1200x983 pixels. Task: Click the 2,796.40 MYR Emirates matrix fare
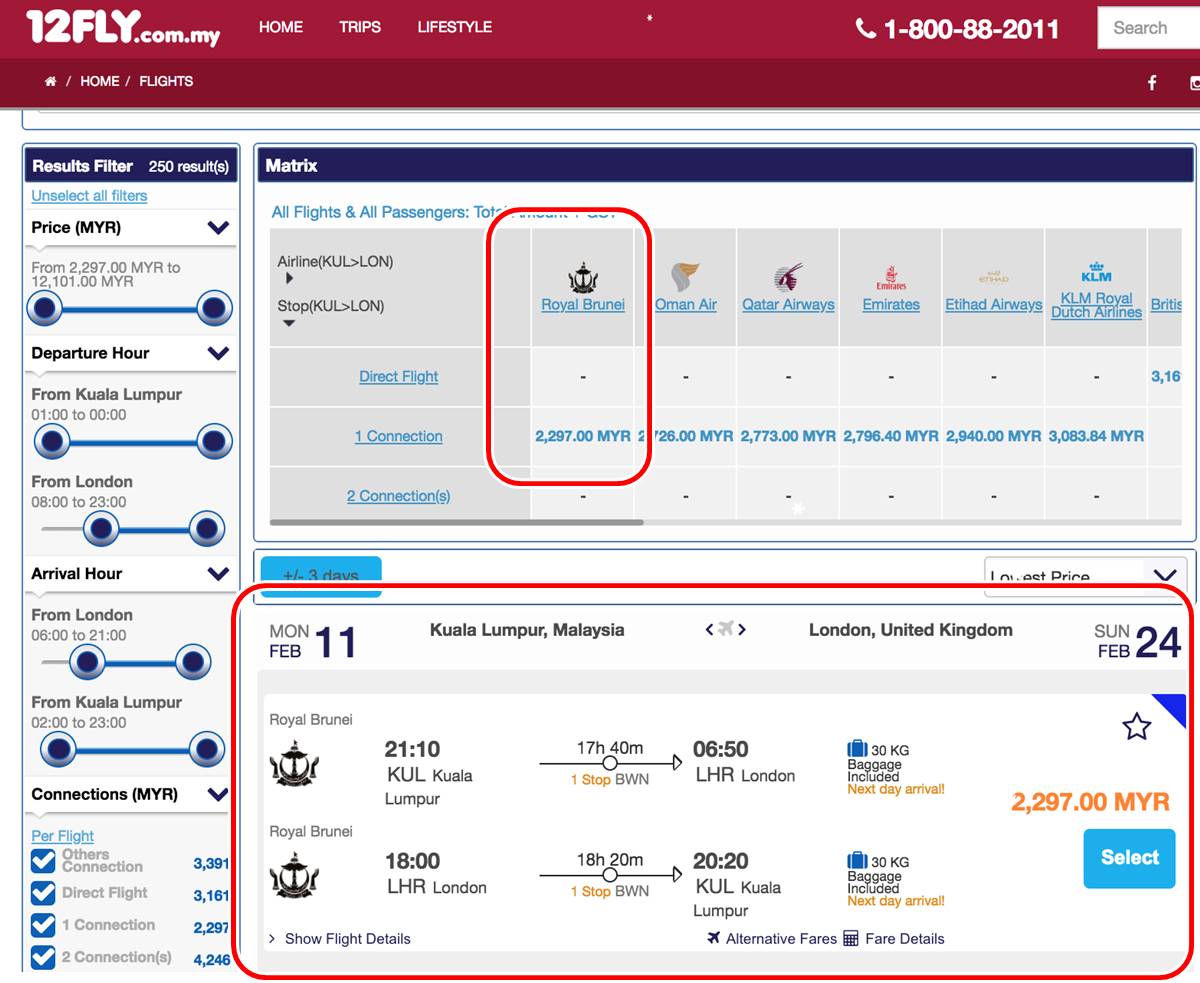tap(891, 436)
